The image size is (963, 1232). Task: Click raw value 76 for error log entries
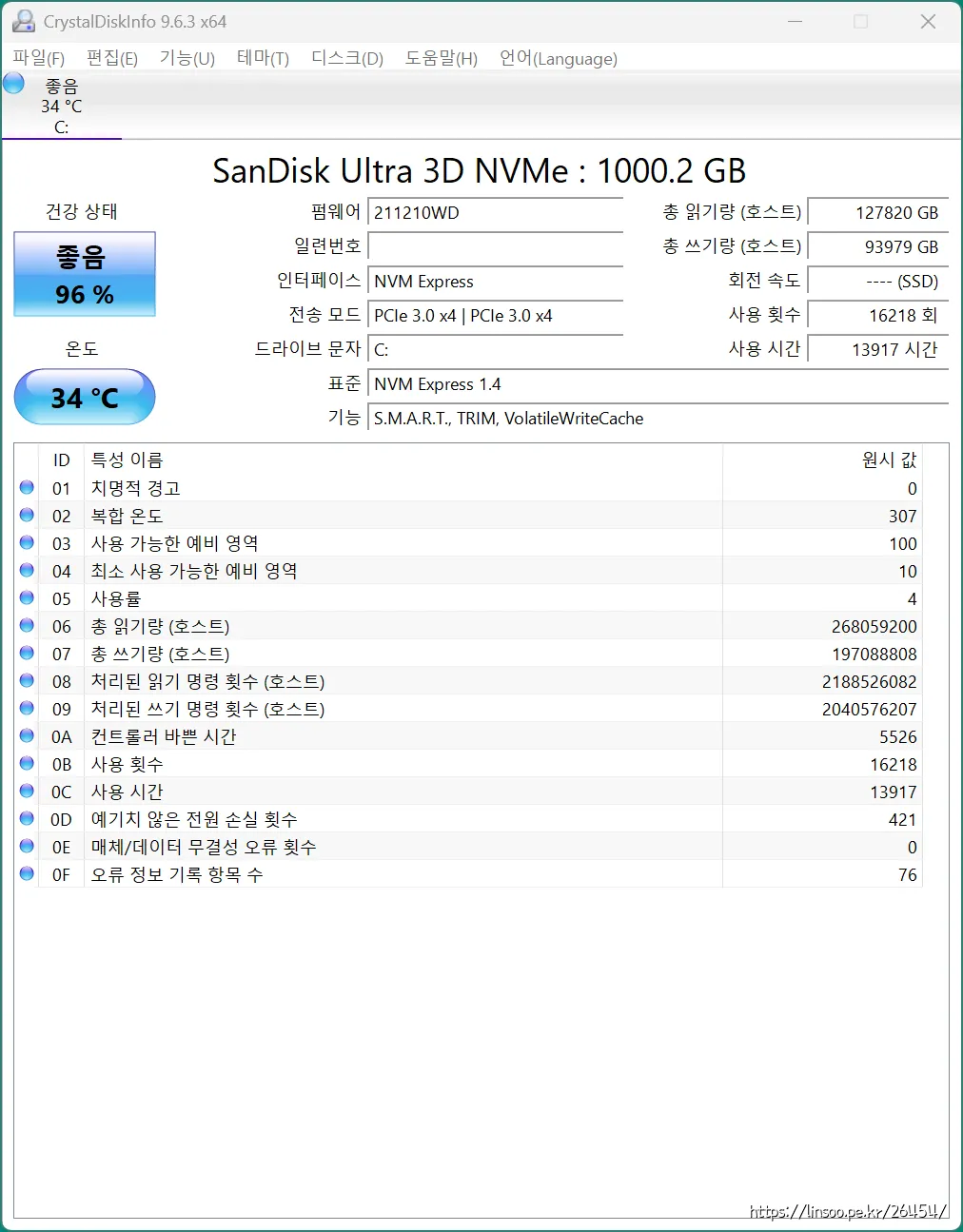(x=907, y=875)
